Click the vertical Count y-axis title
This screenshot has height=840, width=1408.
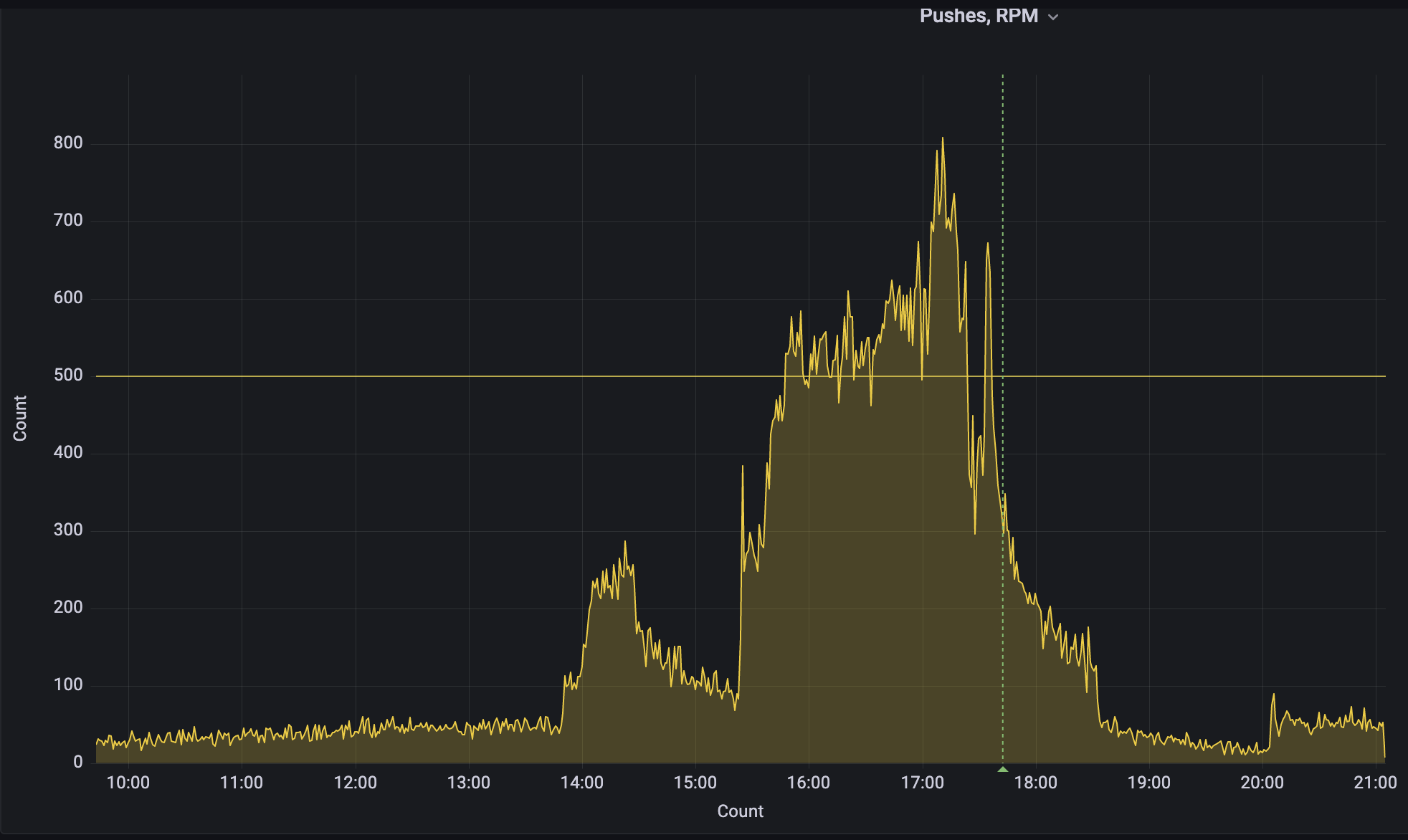tap(20, 419)
